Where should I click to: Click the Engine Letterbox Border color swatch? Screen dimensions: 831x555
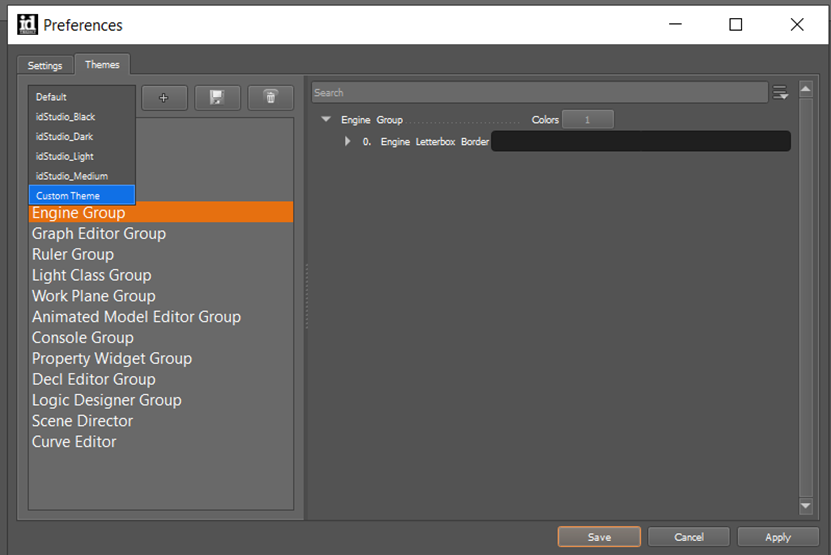pyautogui.click(x=641, y=141)
